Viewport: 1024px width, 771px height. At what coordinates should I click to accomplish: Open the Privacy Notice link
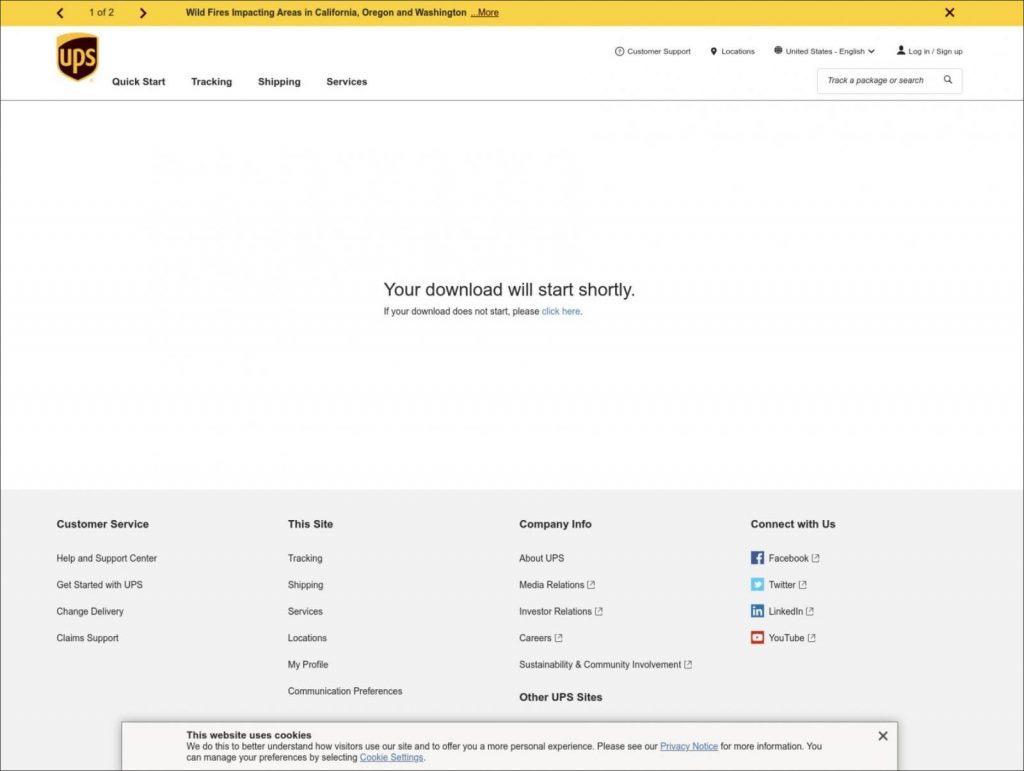coord(688,746)
